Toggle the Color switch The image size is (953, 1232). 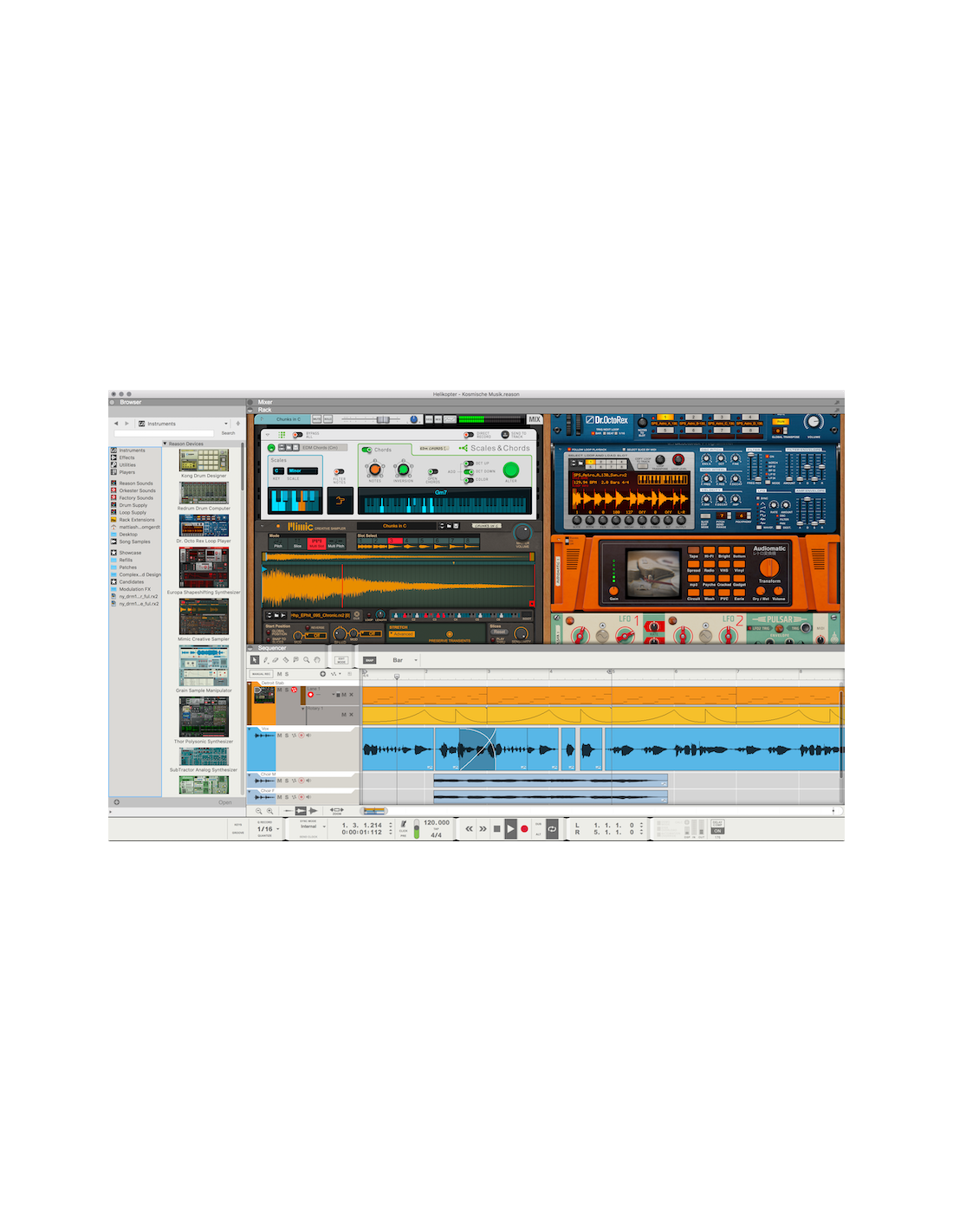469,479
